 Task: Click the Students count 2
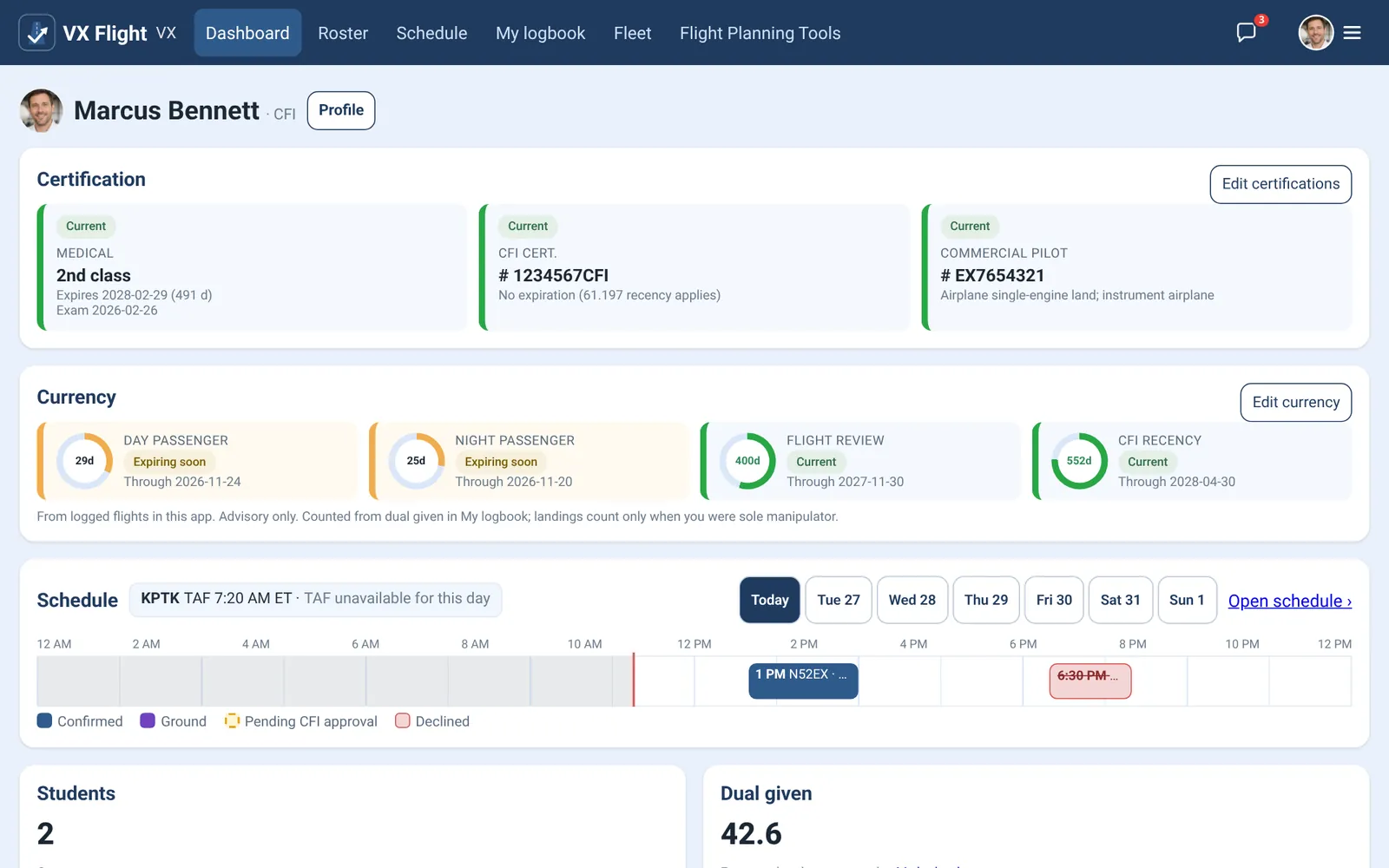[x=45, y=833]
